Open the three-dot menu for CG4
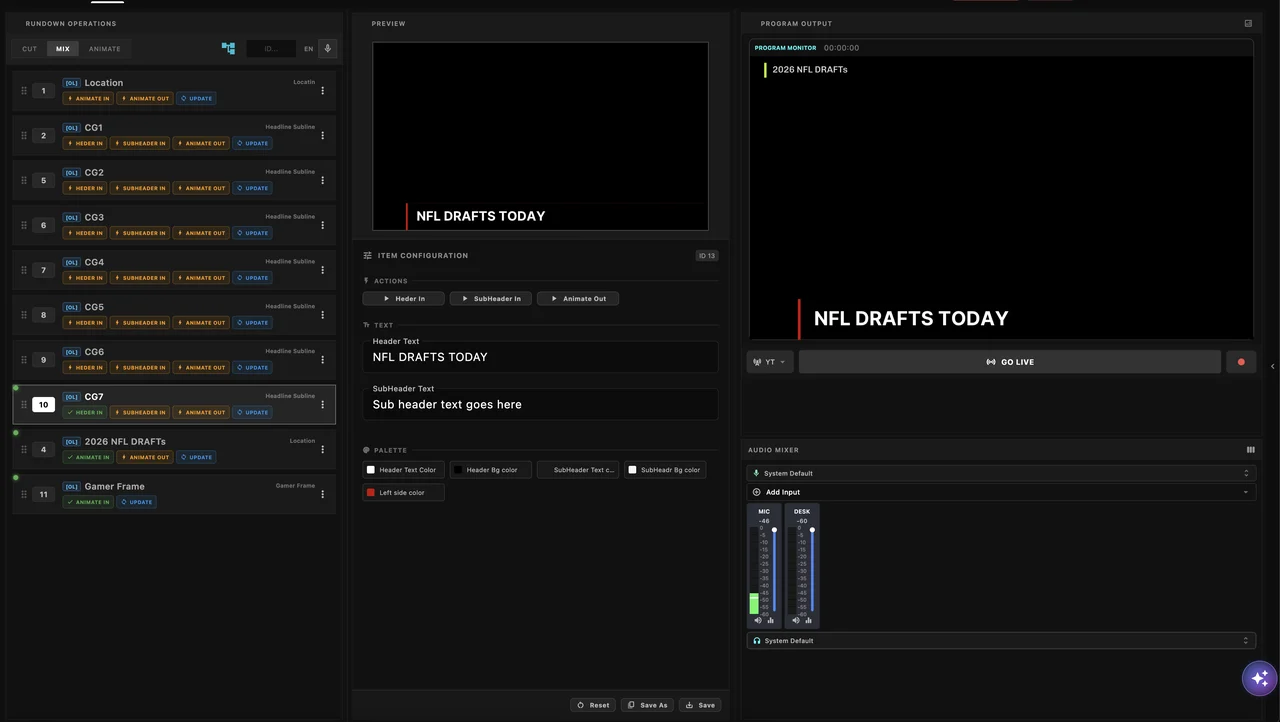1280x722 pixels. (322, 270)
